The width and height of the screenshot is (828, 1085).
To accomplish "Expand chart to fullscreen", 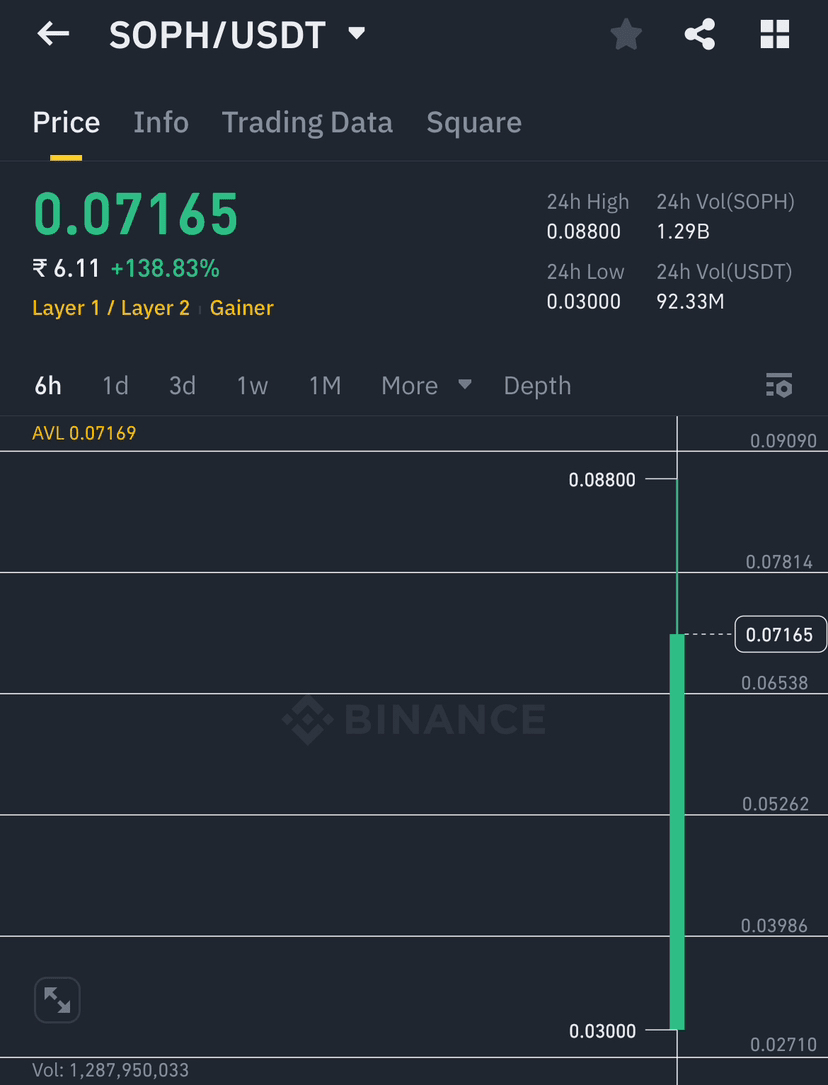I will pos(57,1000).
